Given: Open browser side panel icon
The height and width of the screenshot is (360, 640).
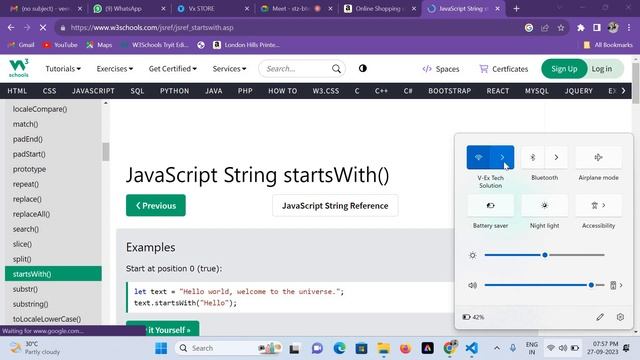Looking at the screenshot, I should tap(597, 27).
